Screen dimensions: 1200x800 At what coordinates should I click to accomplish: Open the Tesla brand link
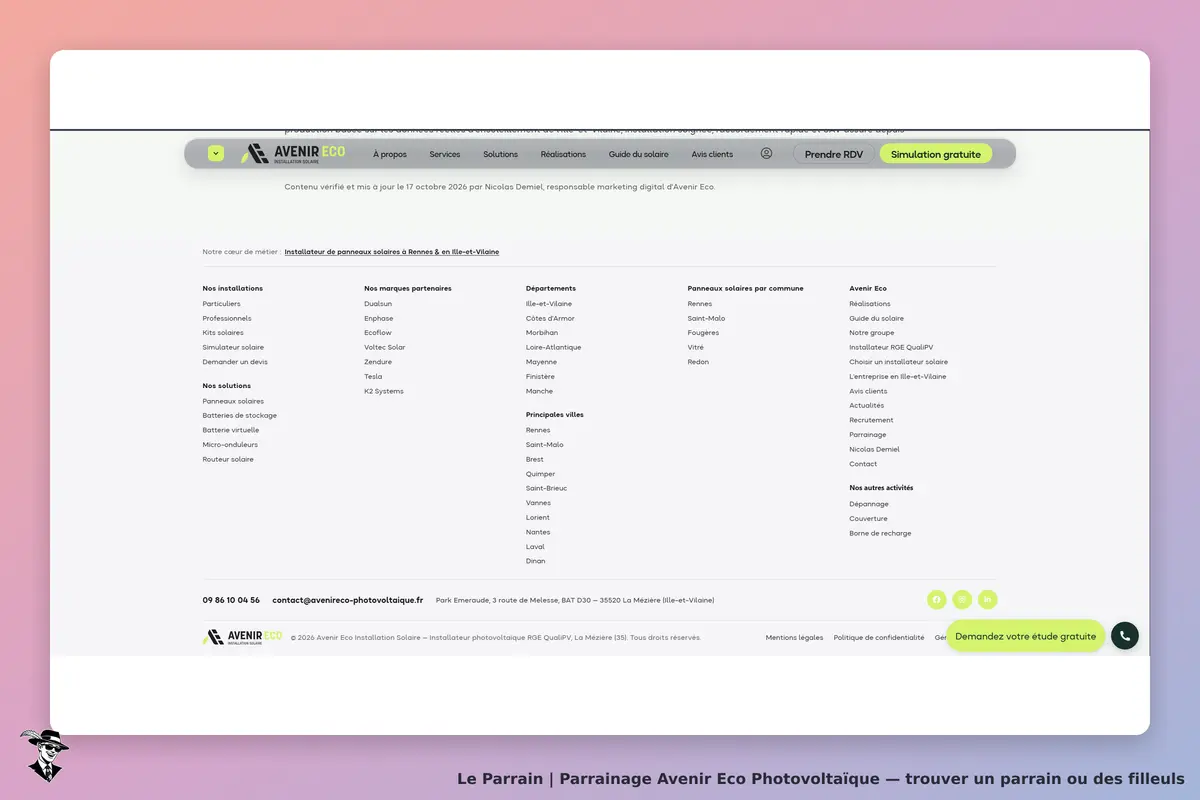(373, 376)
